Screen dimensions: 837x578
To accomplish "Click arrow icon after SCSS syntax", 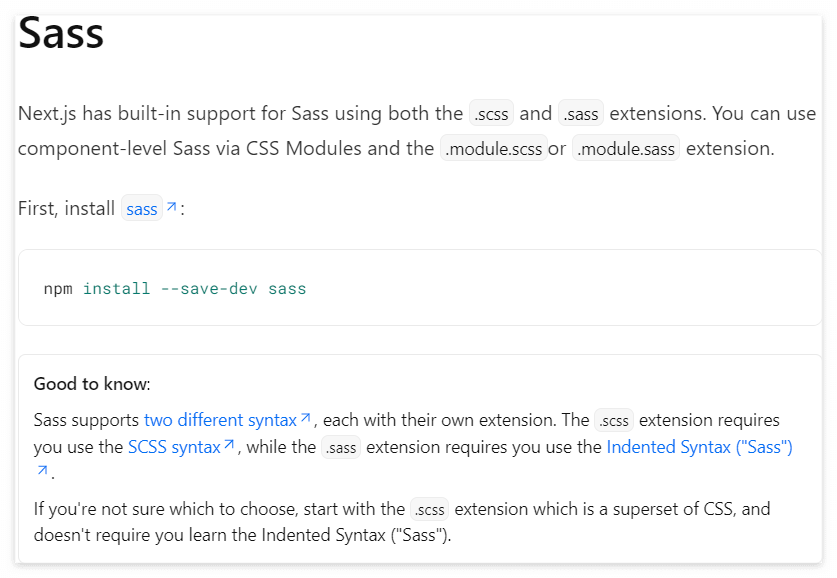I will pos(229,445).
